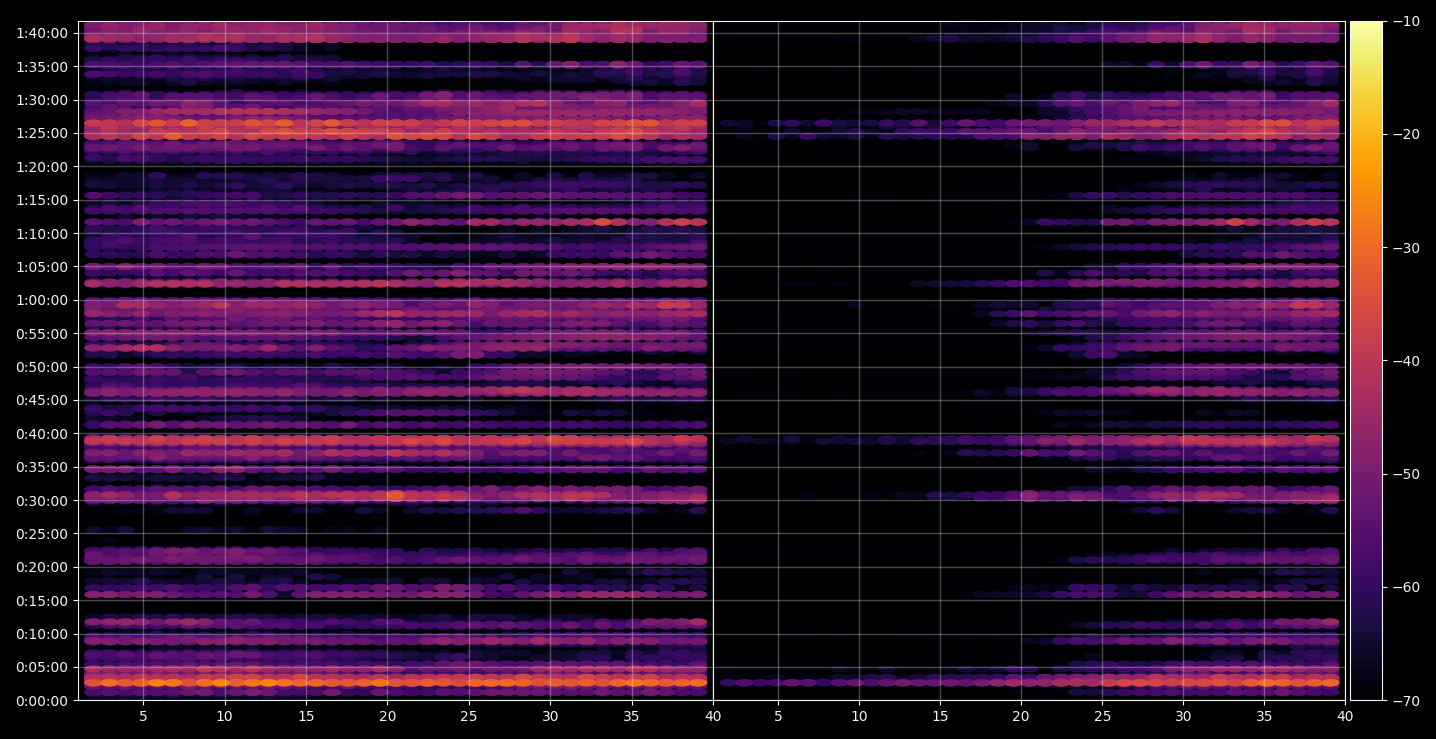Click the 0:50:00 y-axis tick label
The width and height of the screenshot is (1436, 739).
41,367
